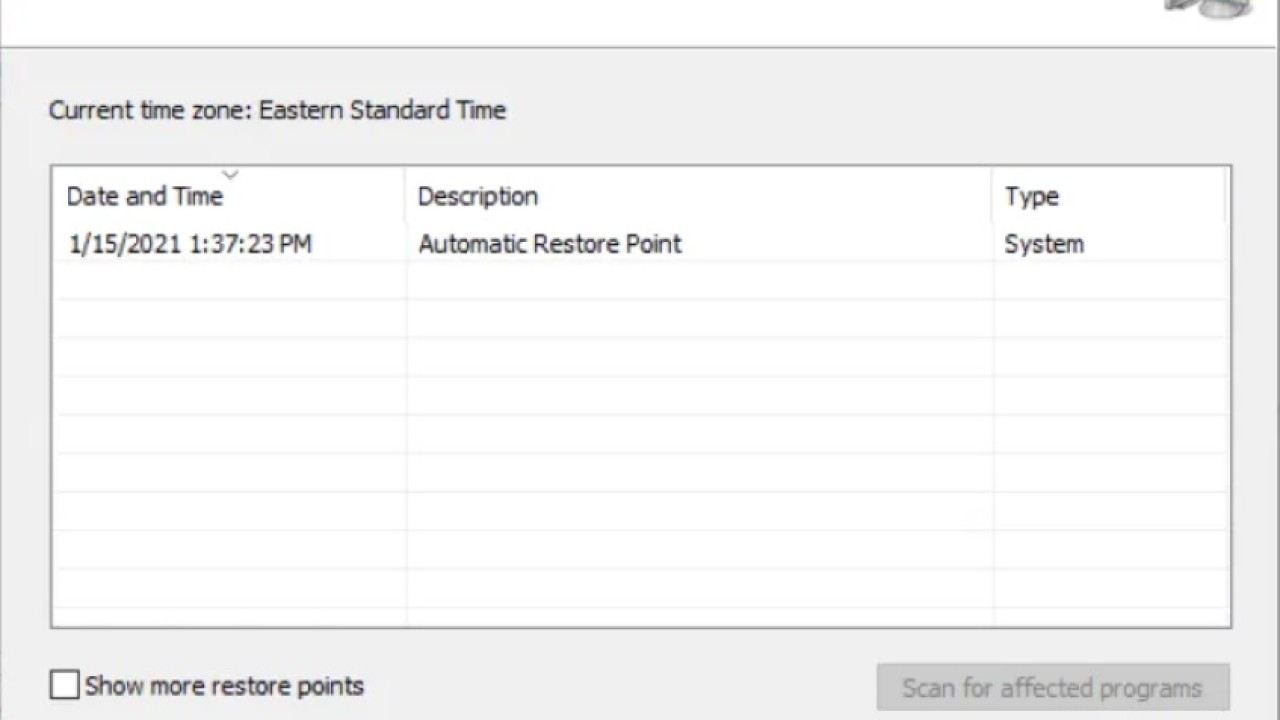The width and height of the screenshot is (1280, 720).
Task: Sort restore points by the Type header
Action: coord(1031,196)
